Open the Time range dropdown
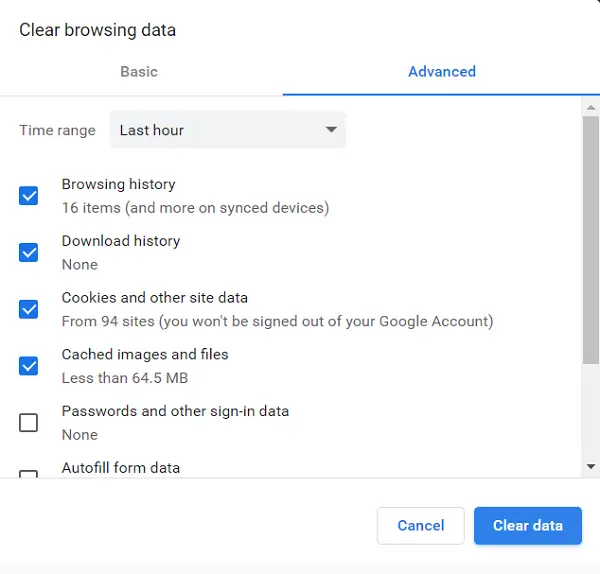The image size is (600, 574). (x=228, y=130)
